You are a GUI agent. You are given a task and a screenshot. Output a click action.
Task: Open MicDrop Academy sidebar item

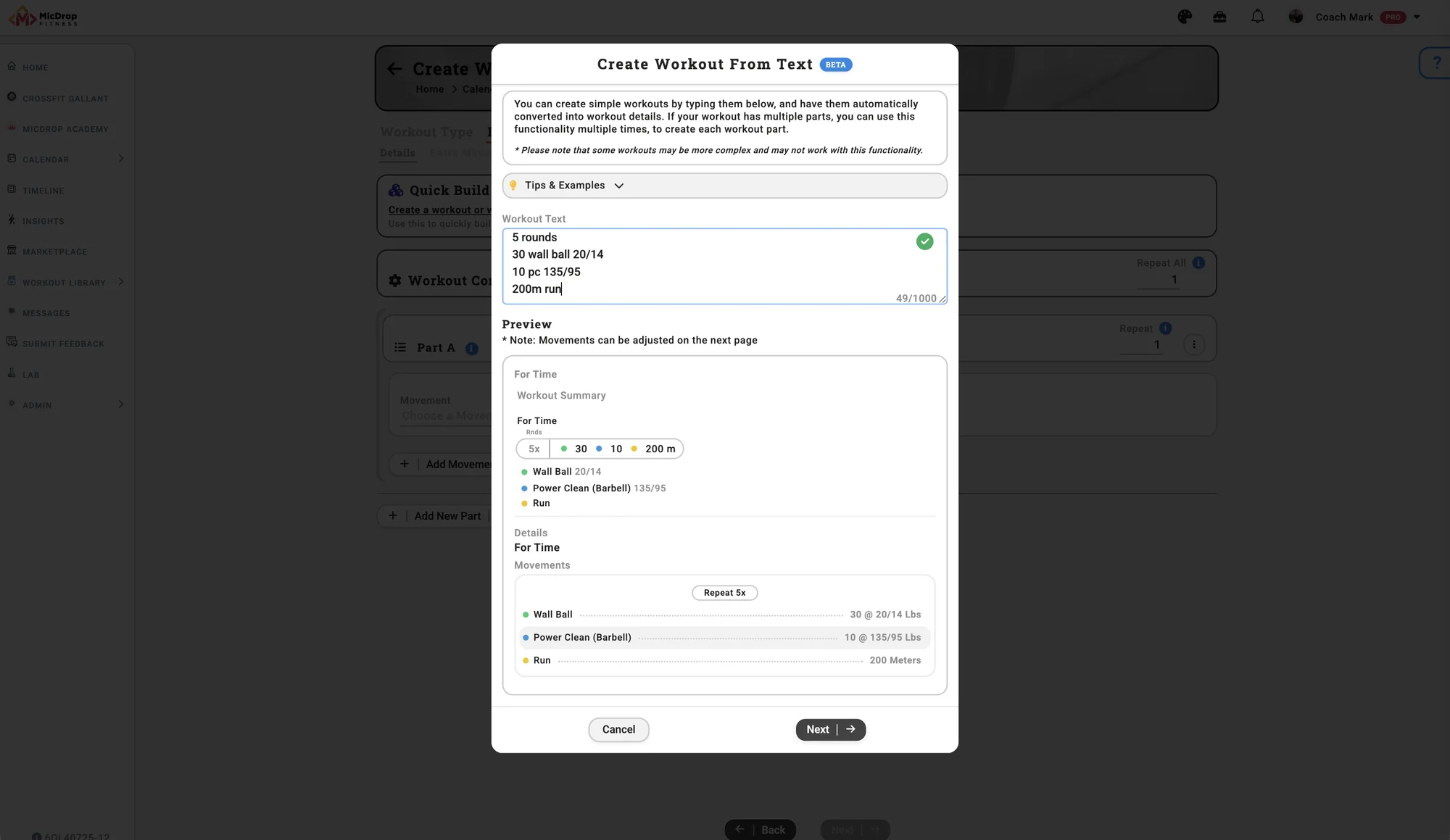coord(65,129)
